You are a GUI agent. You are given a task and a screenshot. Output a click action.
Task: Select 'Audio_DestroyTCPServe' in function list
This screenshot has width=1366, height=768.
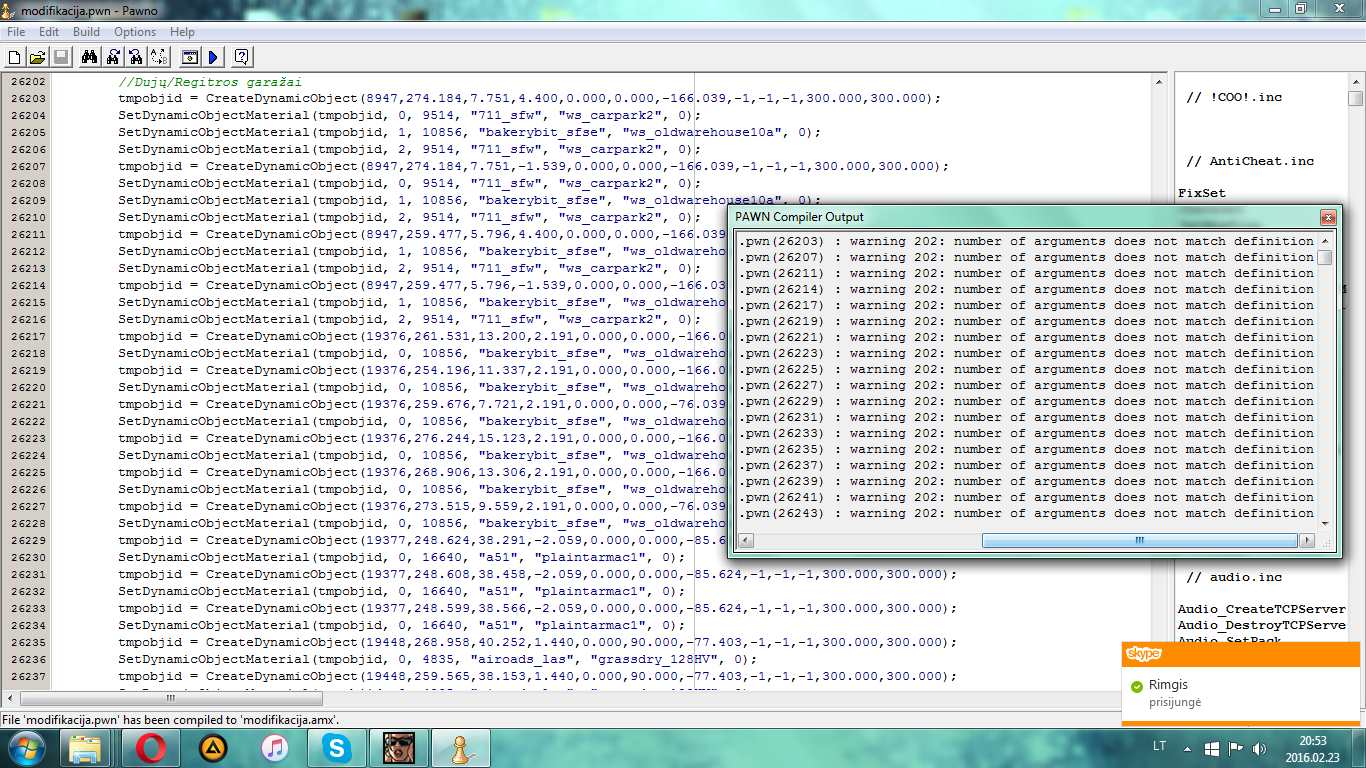[x=1261, y=625]
